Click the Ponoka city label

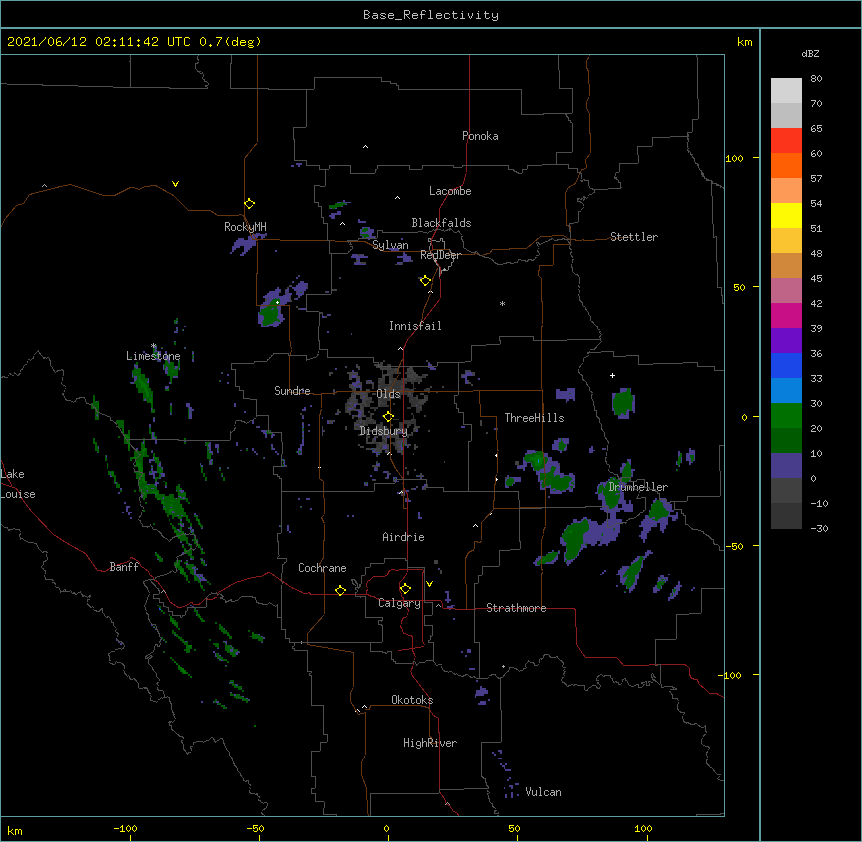pos(480,136)
